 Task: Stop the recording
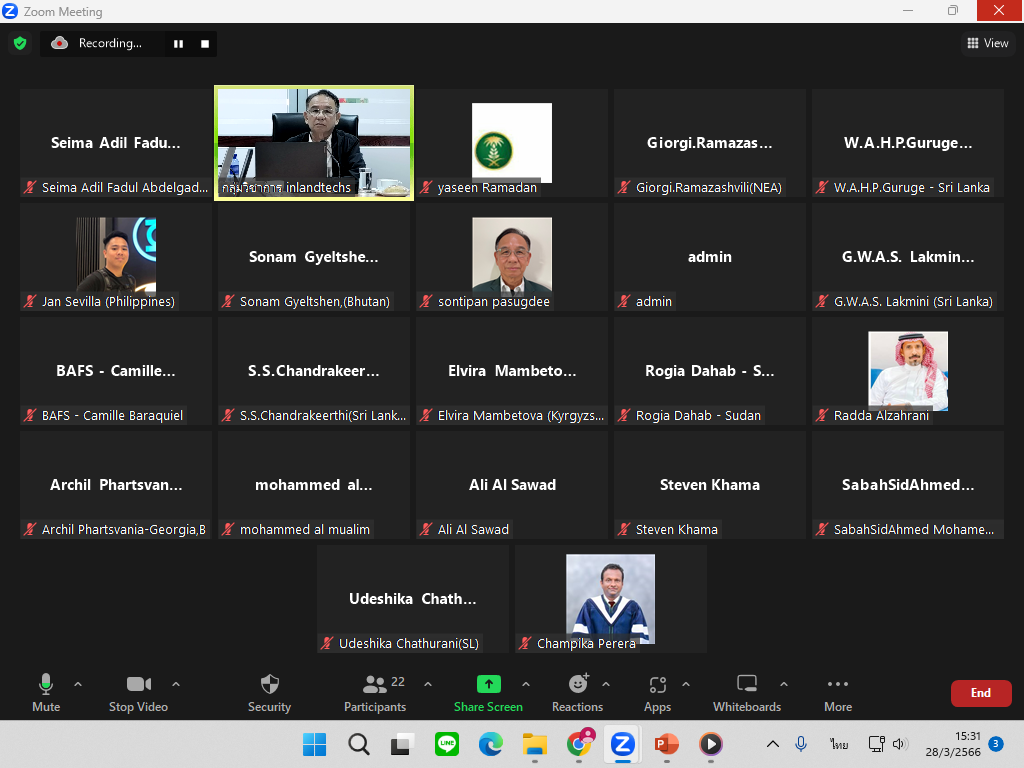click(205, 44)
